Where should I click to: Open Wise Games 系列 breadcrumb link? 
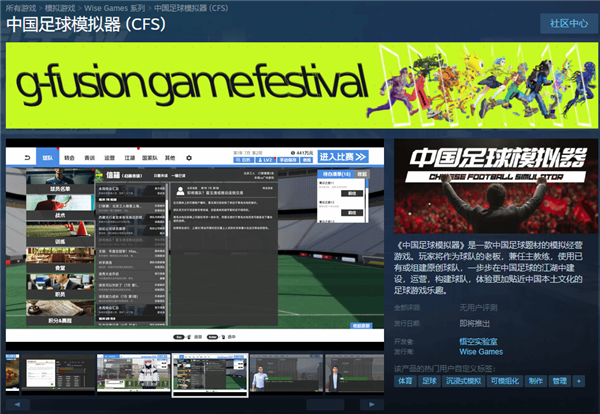pos(124,6)
